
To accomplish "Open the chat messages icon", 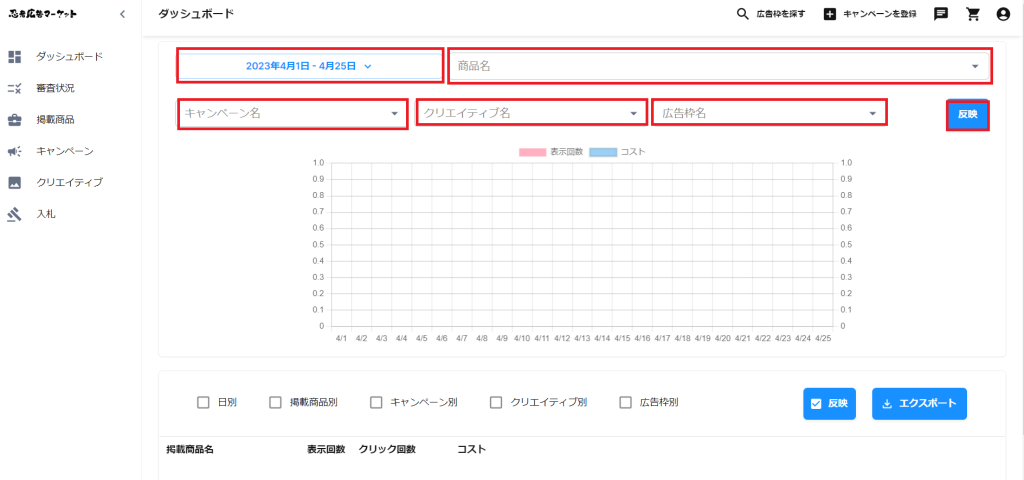I will tap(941, 14).
